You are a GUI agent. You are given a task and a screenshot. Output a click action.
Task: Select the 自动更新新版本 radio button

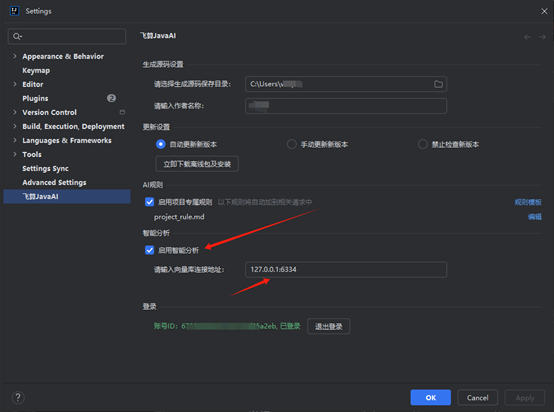[161, 144]
